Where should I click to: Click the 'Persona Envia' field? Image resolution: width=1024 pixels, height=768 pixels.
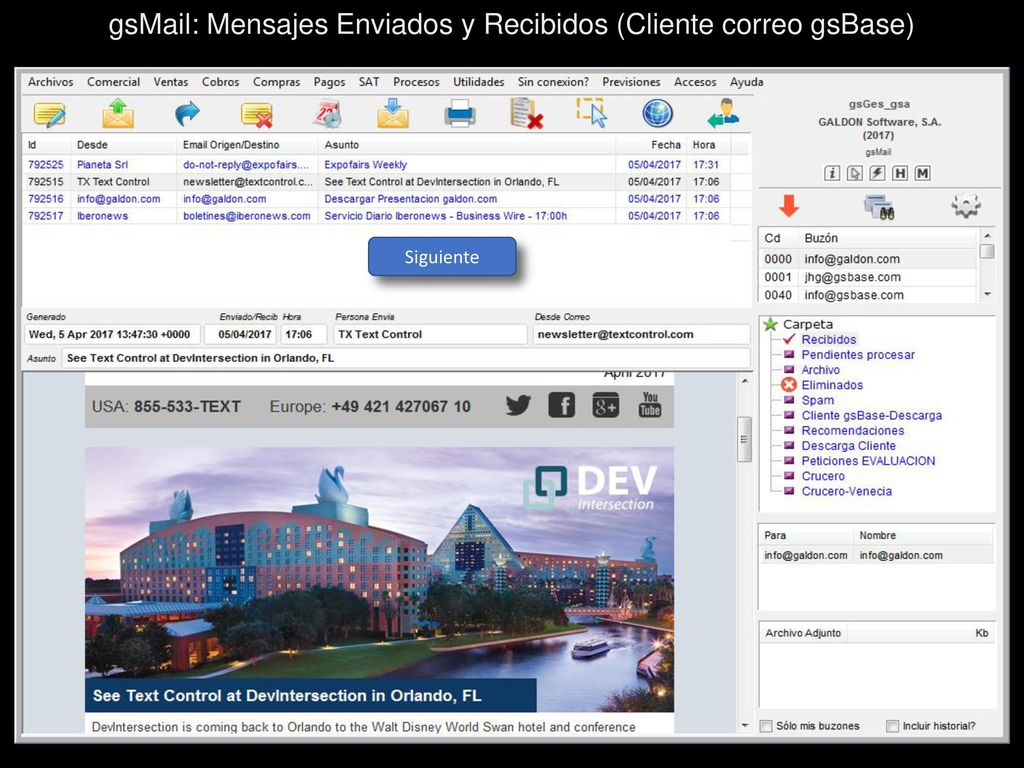[430, 334]
